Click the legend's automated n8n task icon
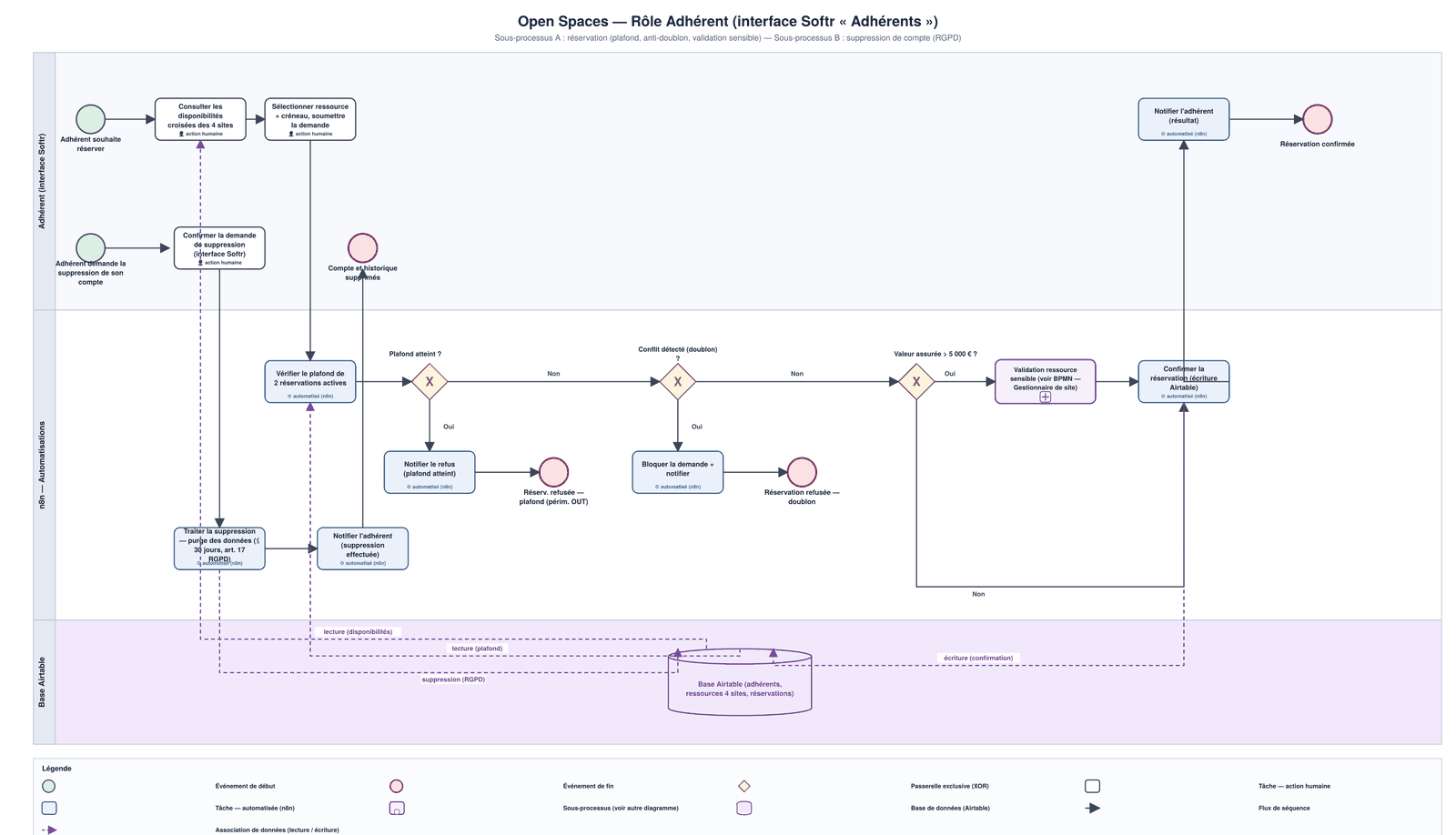This screenshot has height=835, width=1456. click(x=49, y=808)
